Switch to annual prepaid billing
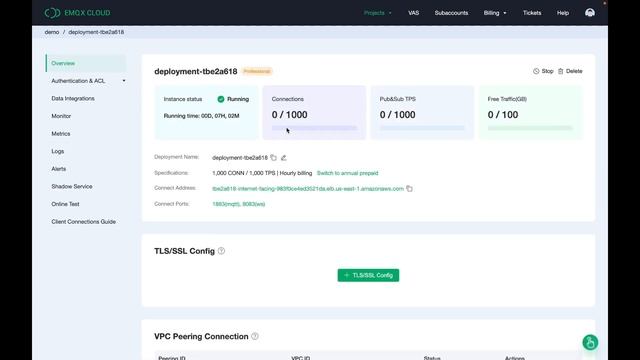 coord(347,173)
